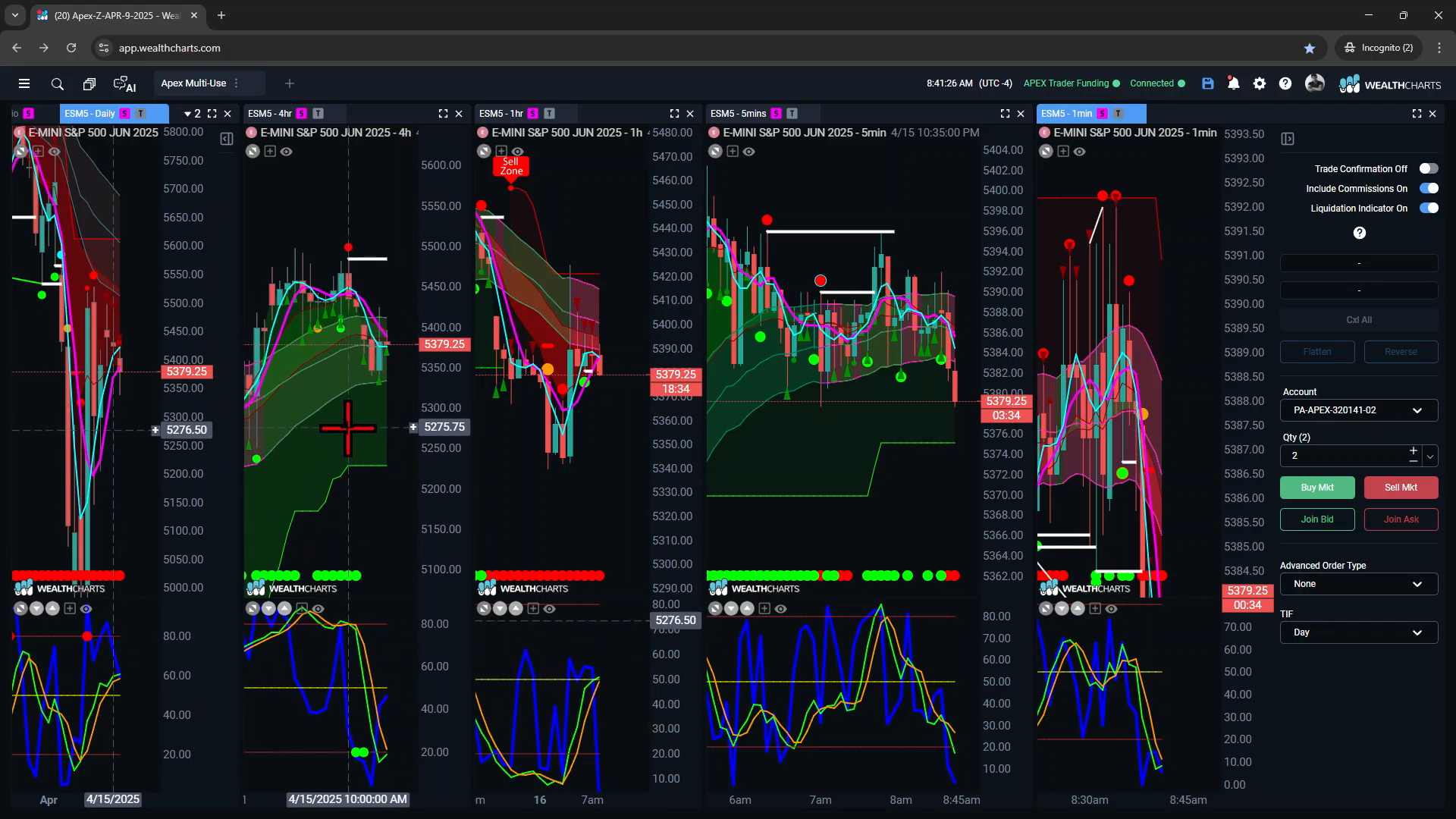This screenshot has height=819, width=1456.
Task: Open the Advanced Order Type dropdown
Action: pos(1359,584)
